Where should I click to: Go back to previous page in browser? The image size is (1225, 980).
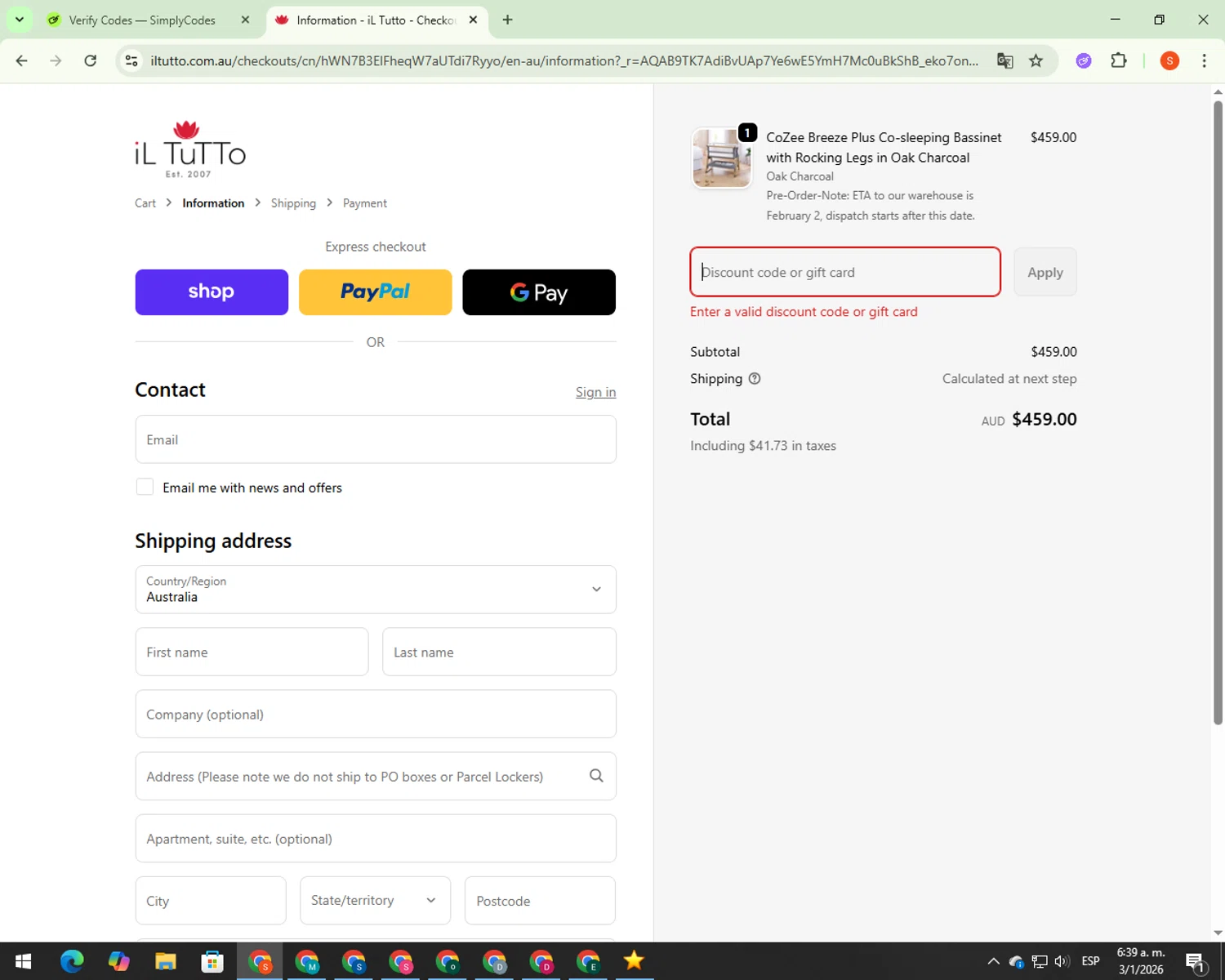coord(22,60)
